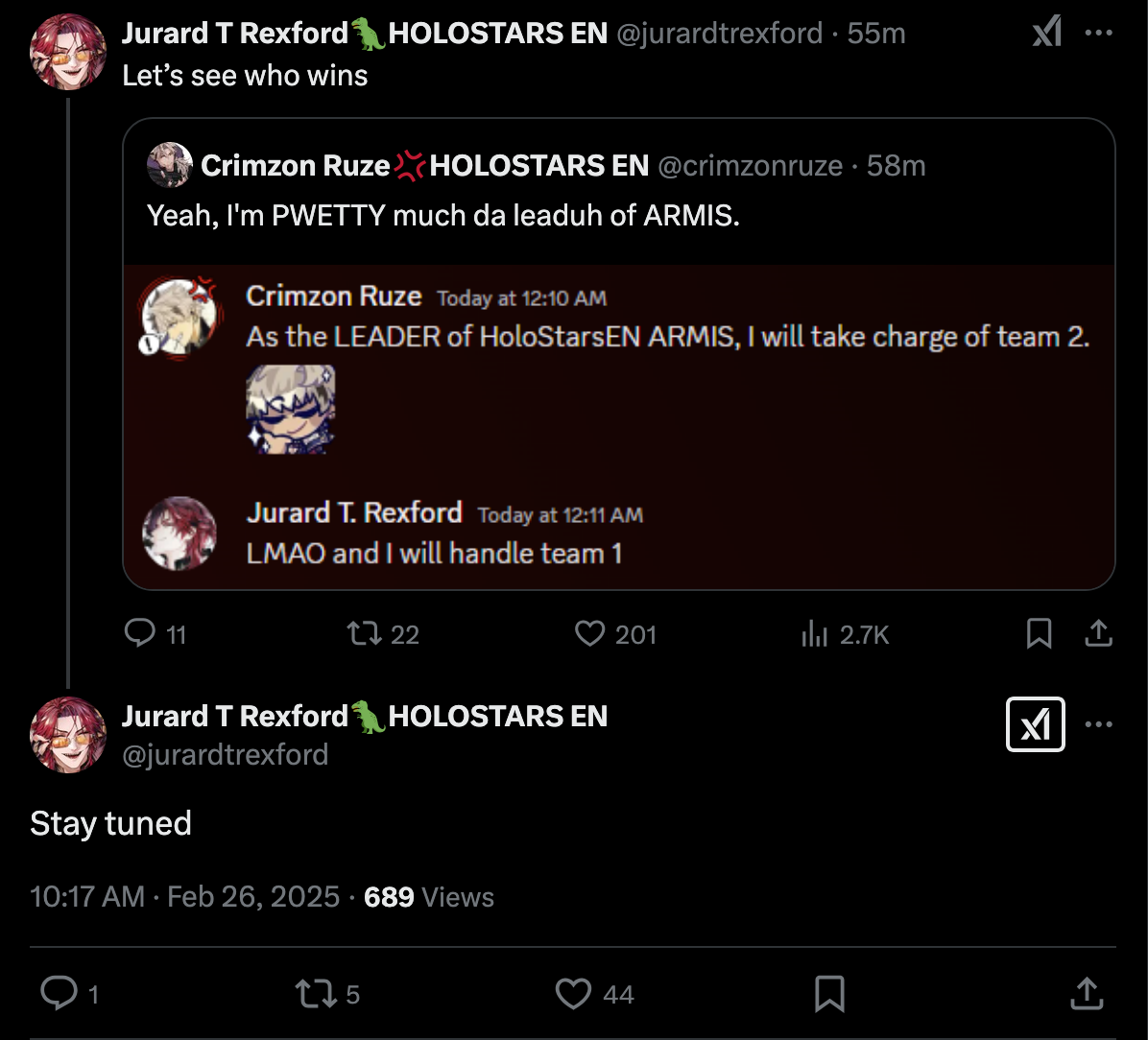This screenshot has height=1040, width=1148.
Task: View analytics for the 2.7K views tweet
Action: tap(814, 633)
